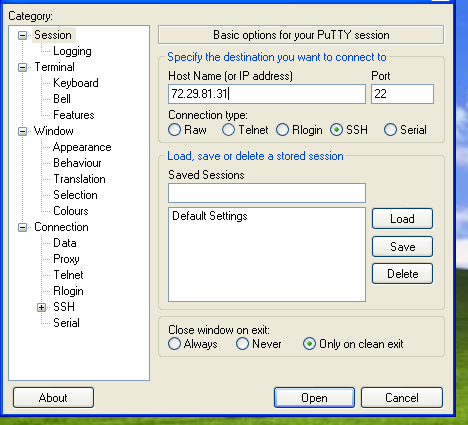This screenshot has height=425, width=468.
Task: Open Keyboard settings in tree
Action: tap(76, 83)
